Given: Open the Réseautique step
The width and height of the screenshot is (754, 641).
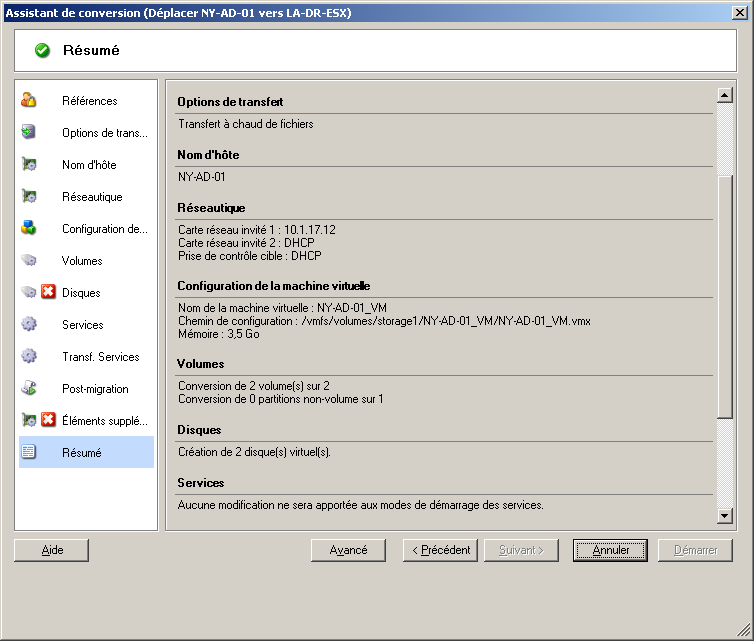Looking at the screenshot, I should [x=92, y=197].
